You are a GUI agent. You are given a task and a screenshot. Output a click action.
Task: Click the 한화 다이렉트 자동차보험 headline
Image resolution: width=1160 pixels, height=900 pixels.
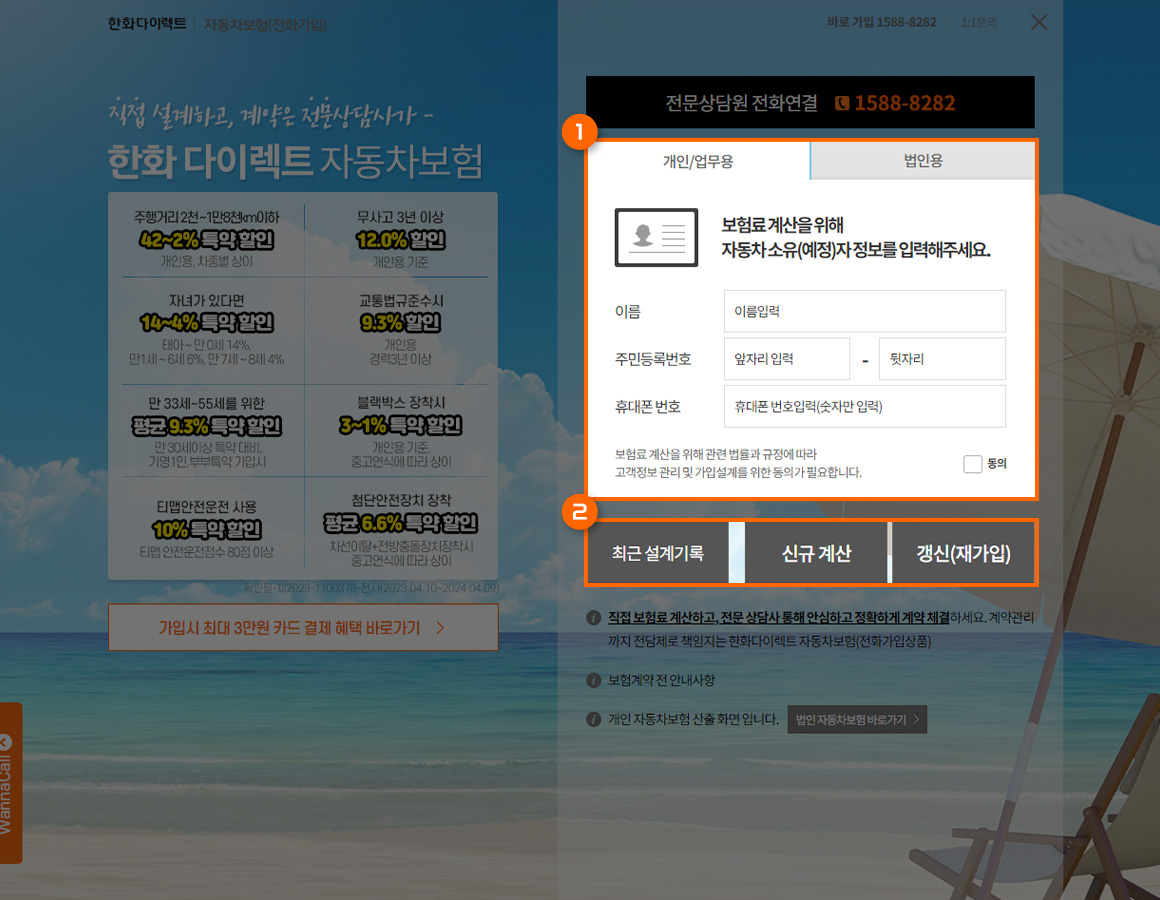pos(295,161)
